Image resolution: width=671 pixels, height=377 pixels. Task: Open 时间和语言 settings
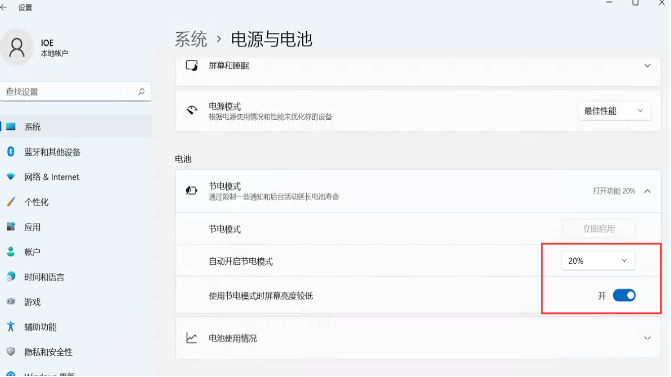pyautogui.click(x=76, y=277)
